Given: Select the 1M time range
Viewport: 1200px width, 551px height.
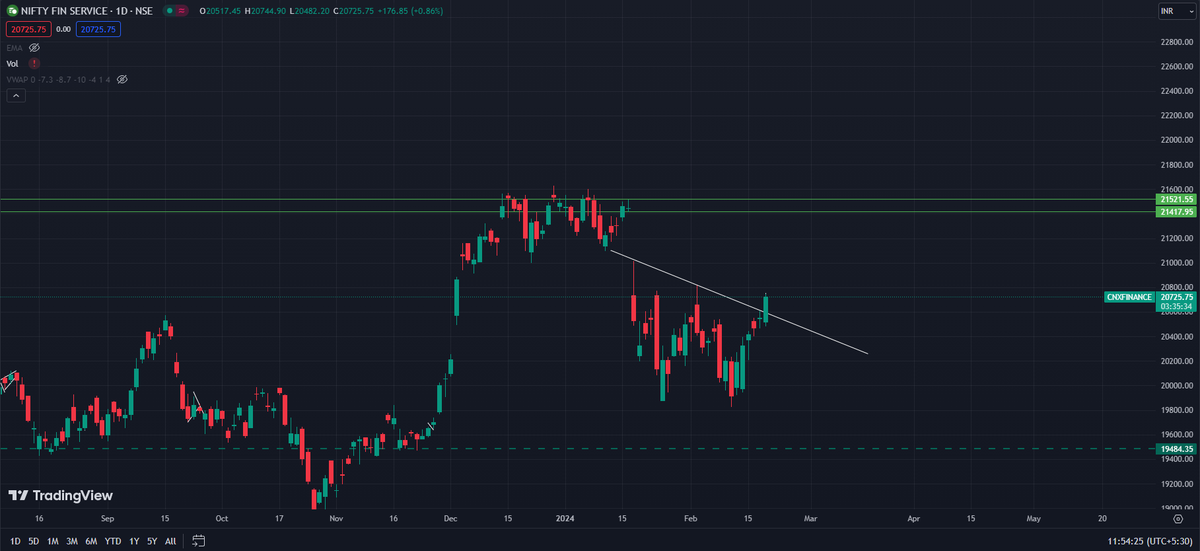Looking at the screenshot, I should [x=52, y=541].
